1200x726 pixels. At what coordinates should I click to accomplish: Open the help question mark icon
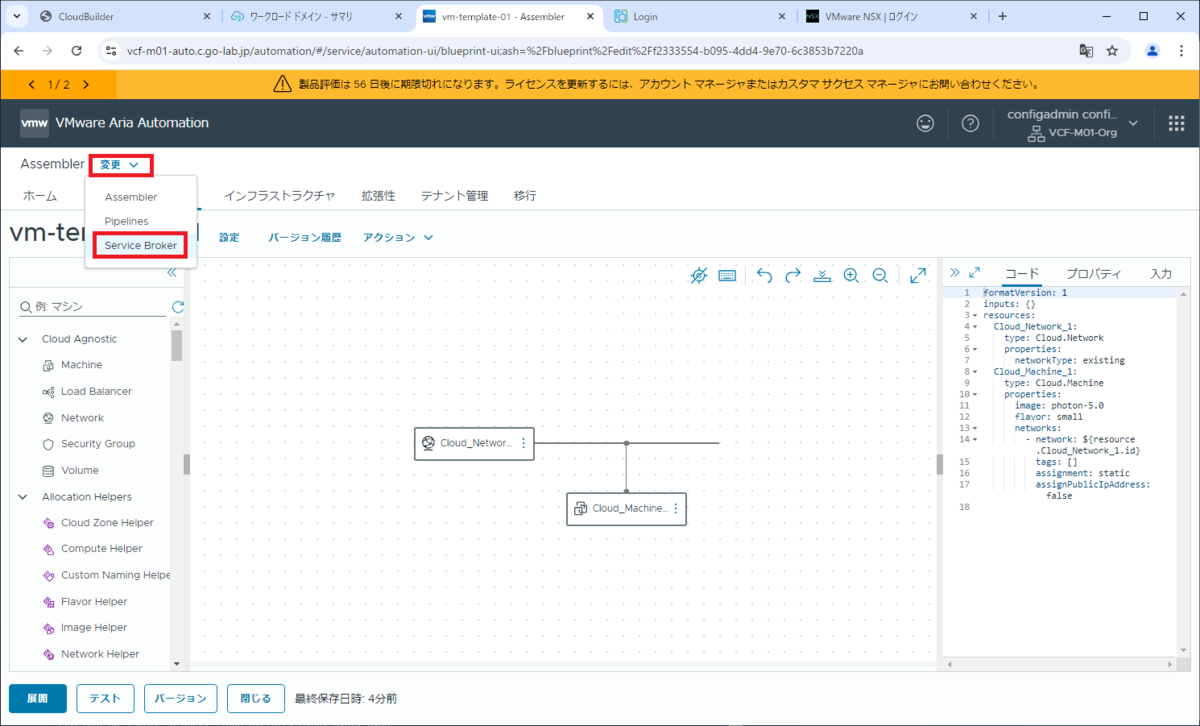coord(970,123)
